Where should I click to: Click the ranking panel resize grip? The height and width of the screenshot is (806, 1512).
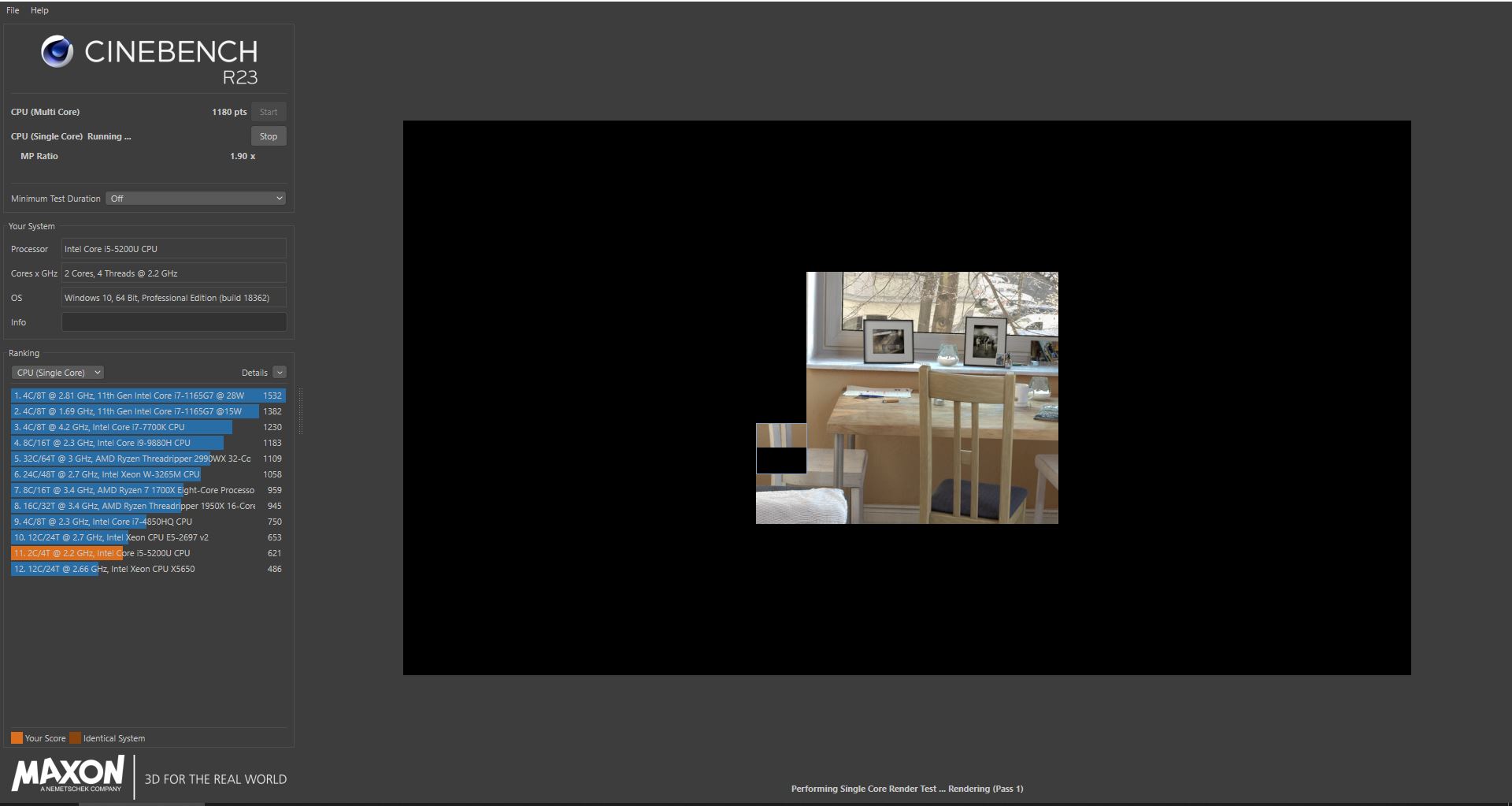(300, 411)
